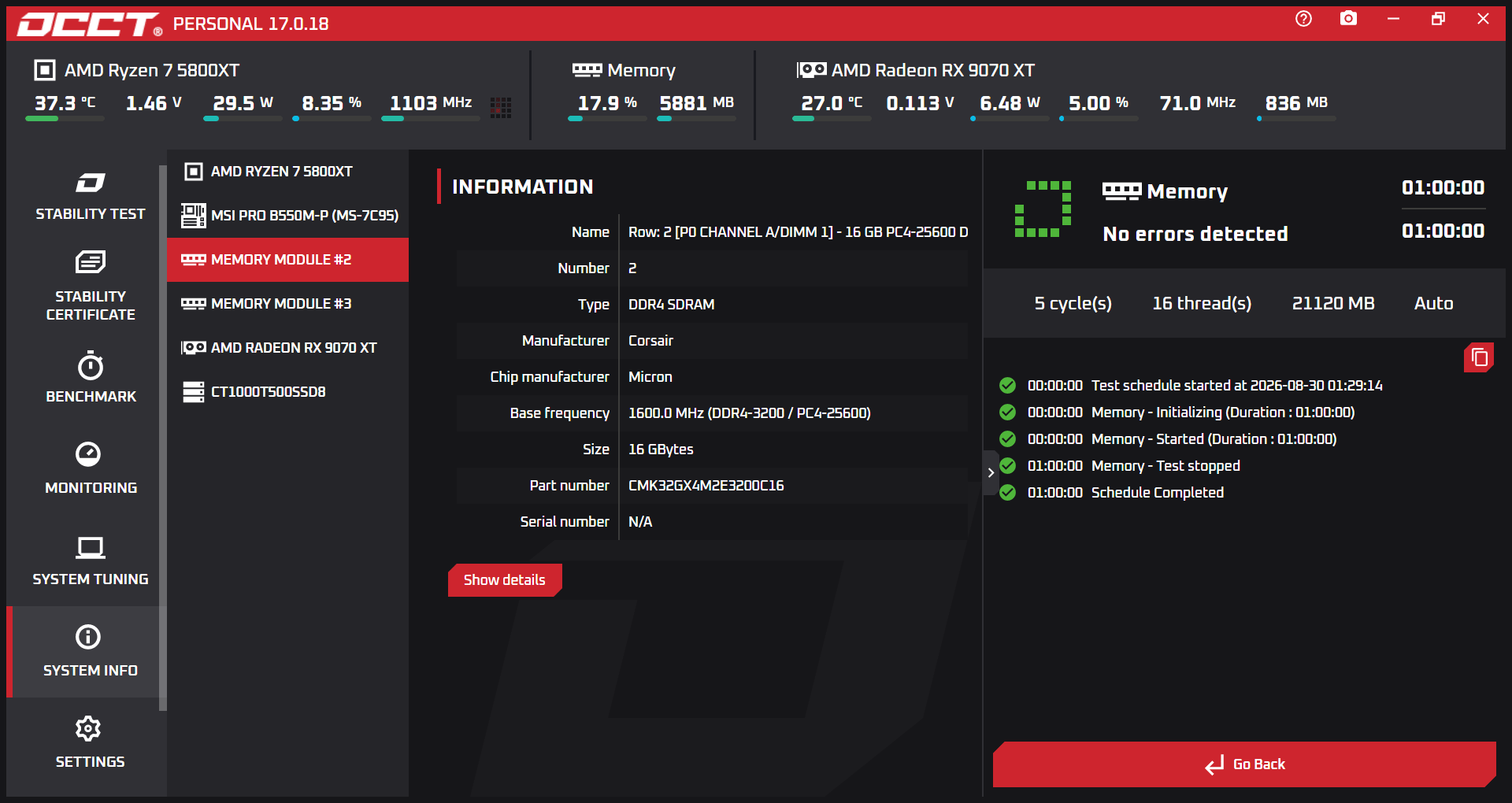
Task: Click the 21120 MB test parameter
Action: (1332, 303)
